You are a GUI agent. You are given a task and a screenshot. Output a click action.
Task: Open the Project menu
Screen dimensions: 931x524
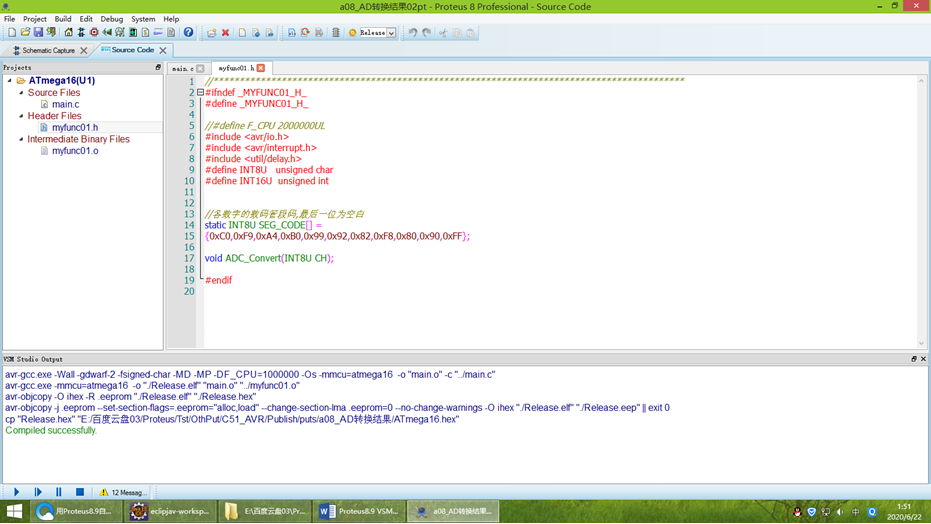[x=34, y=19]
